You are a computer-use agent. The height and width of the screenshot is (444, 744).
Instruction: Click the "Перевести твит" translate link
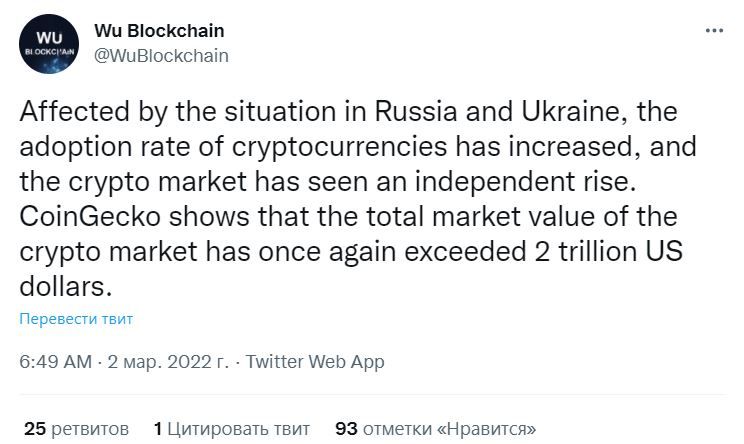[75, 319]
